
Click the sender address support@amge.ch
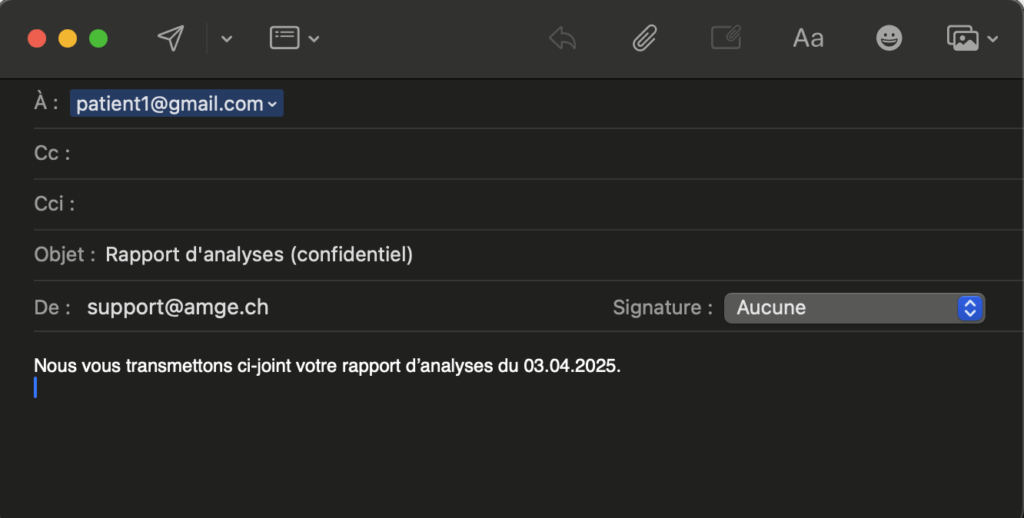178,307
